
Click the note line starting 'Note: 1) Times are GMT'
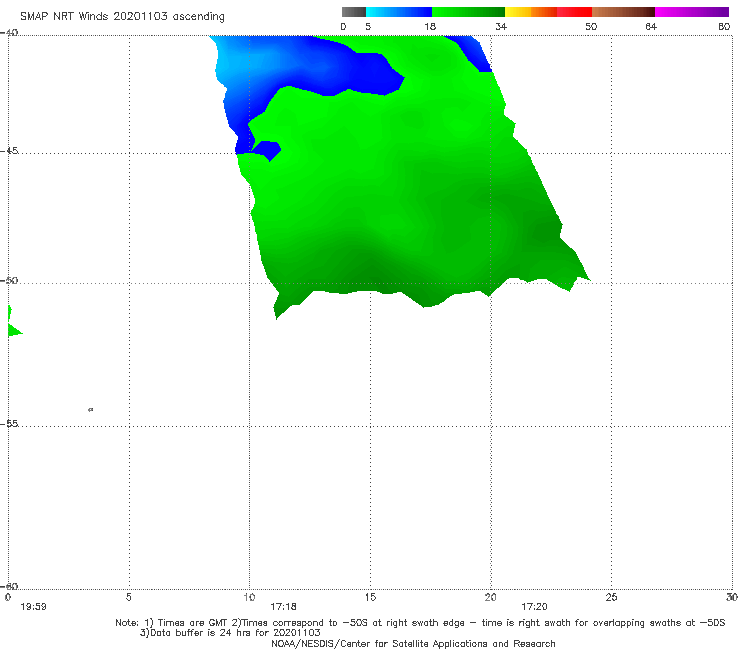tap(420, 623)
